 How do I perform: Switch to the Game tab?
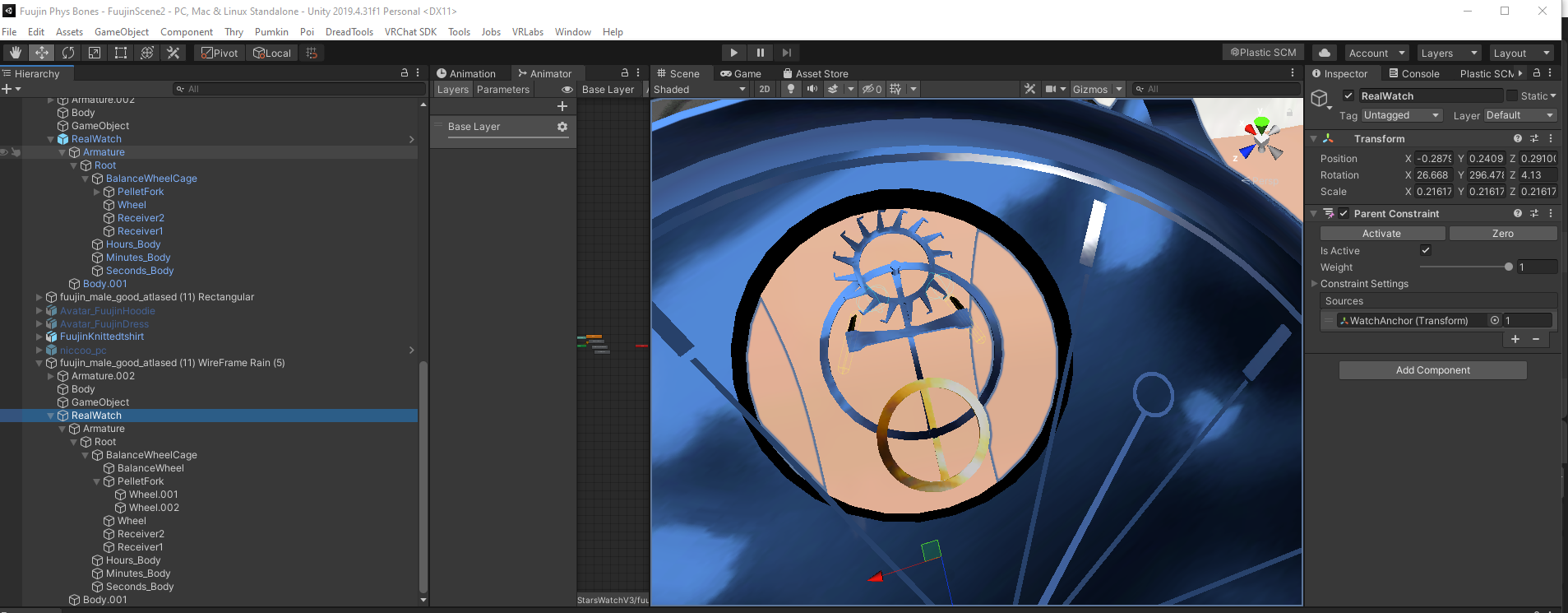(x=741, y=73)
